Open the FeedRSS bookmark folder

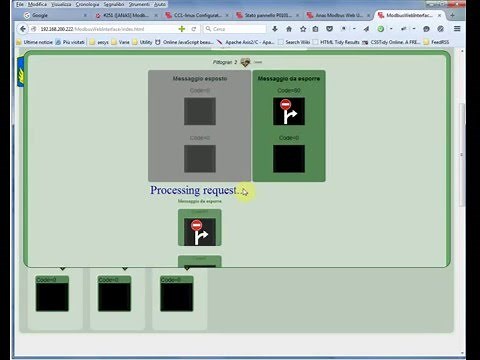(436, 42)
